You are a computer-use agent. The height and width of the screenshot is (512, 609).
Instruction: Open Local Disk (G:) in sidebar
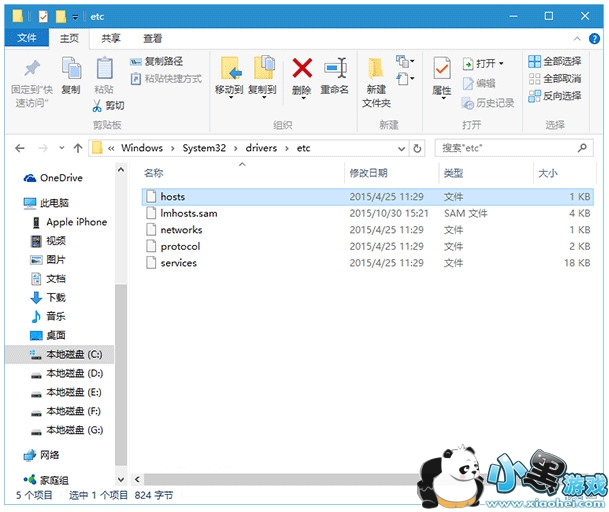(x=67, y=430)
